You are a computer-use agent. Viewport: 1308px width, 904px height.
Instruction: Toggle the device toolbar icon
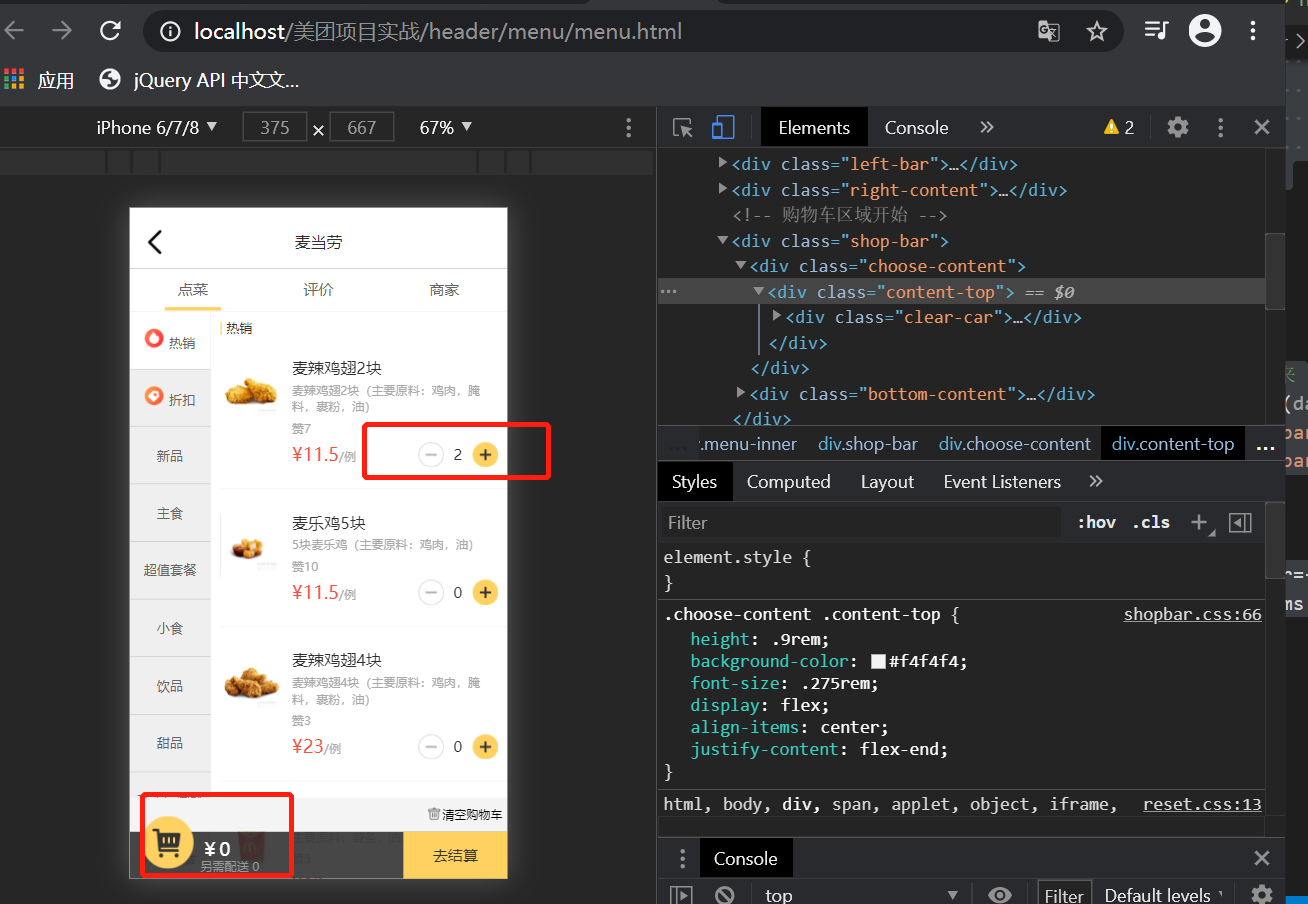(x=723, y=128)
